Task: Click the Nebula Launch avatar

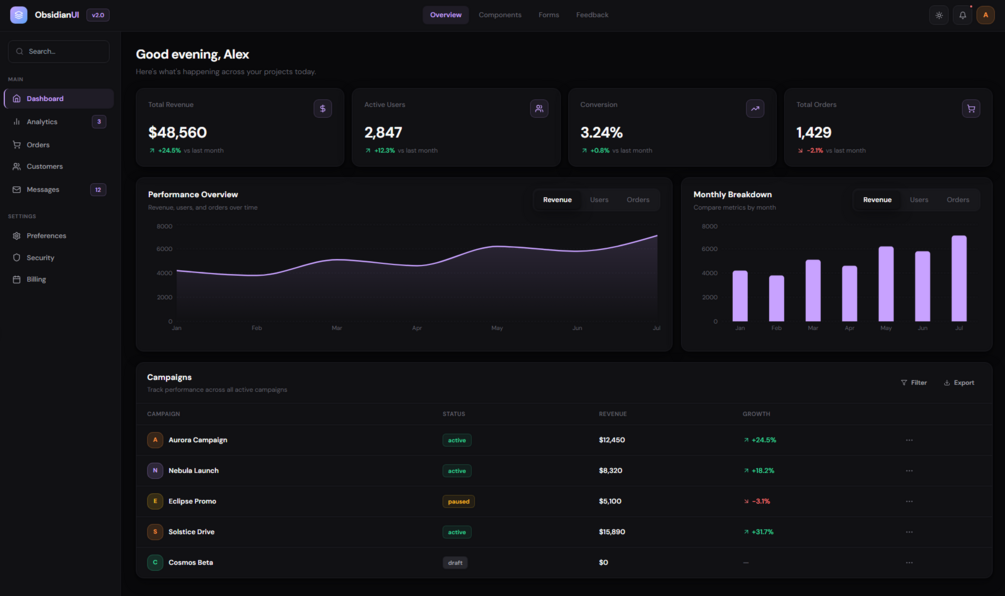Action: click(155, 470)
